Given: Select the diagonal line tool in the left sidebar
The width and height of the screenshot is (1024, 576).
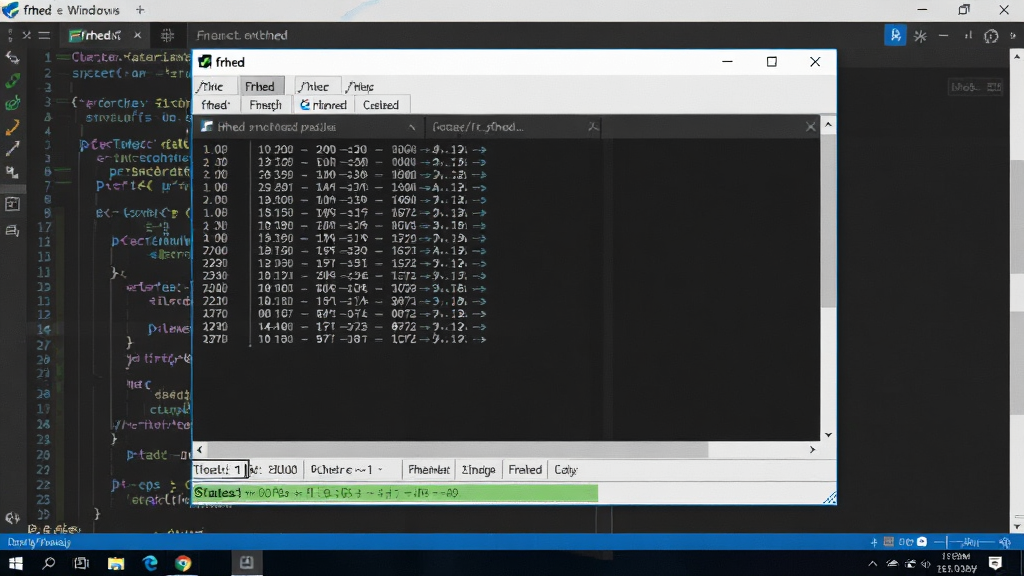Looking at the screenshot, I should tap(12, 150).
